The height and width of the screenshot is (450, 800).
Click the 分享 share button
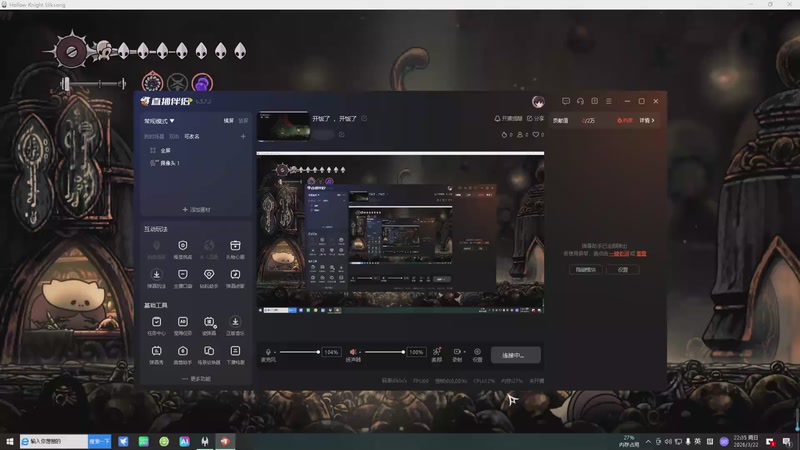click(535, 118)
